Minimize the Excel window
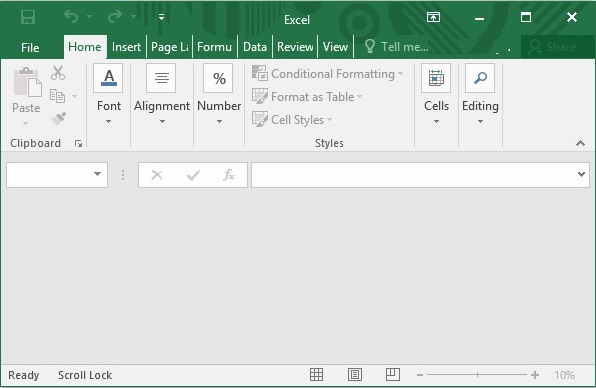This screenshot has height=388, width=596. (479, 18)
